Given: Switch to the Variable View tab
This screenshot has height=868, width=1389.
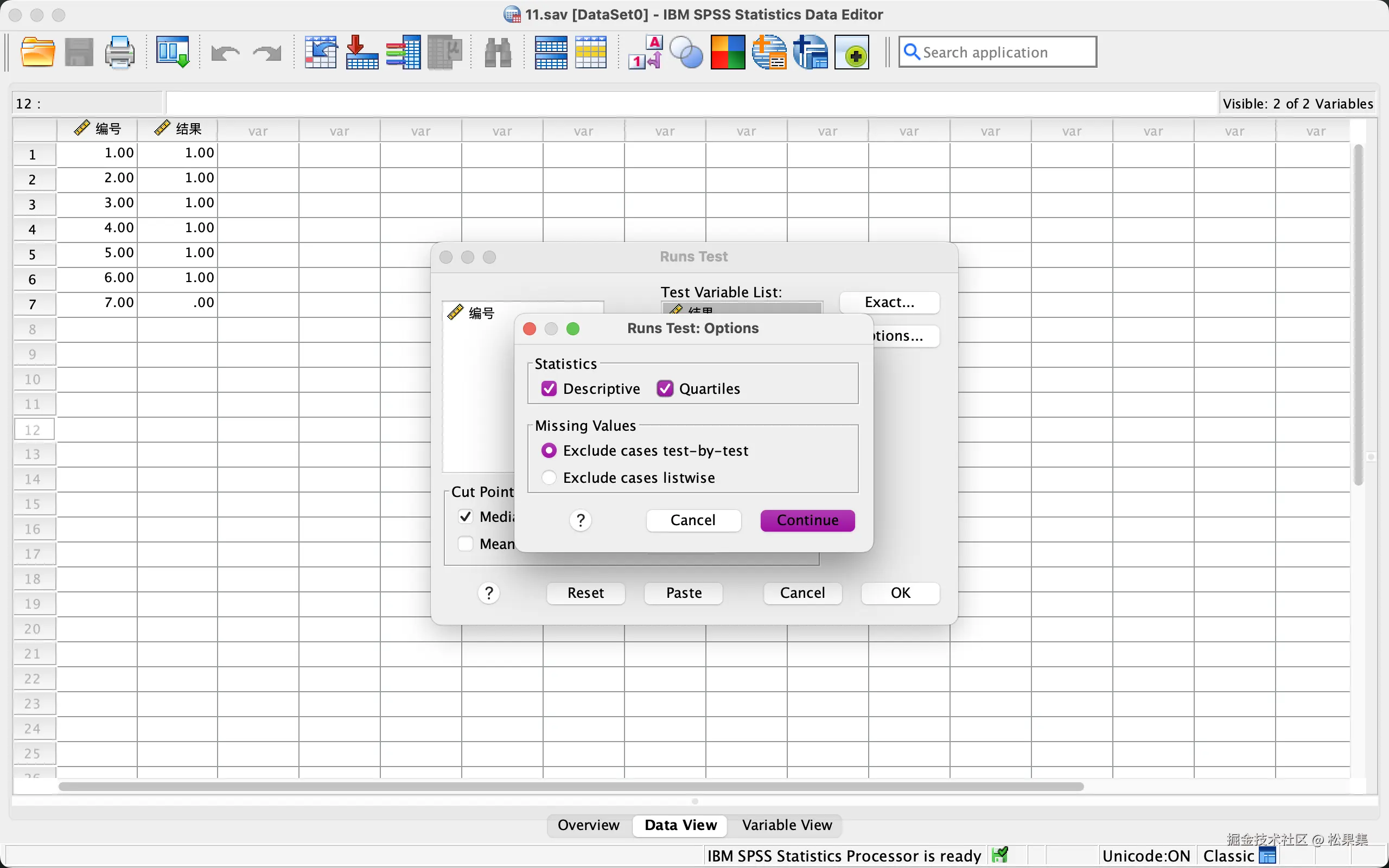Looking at the screenshot, I should point(786,825).
